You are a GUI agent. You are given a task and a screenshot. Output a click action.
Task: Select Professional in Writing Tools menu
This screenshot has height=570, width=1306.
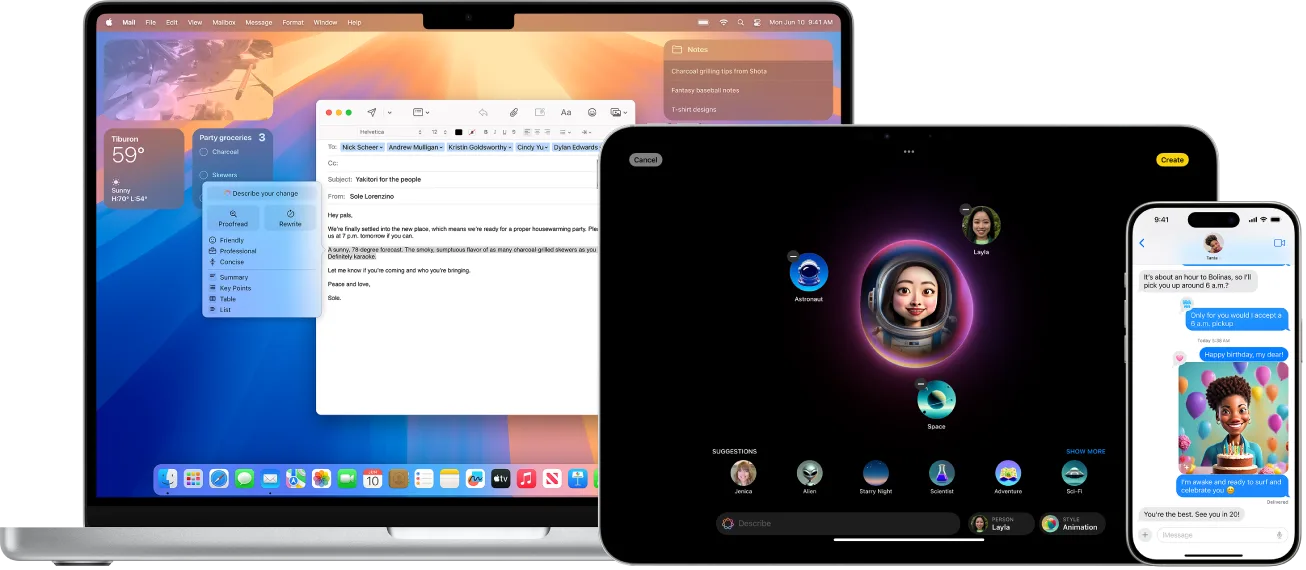[x=237, y=251]
